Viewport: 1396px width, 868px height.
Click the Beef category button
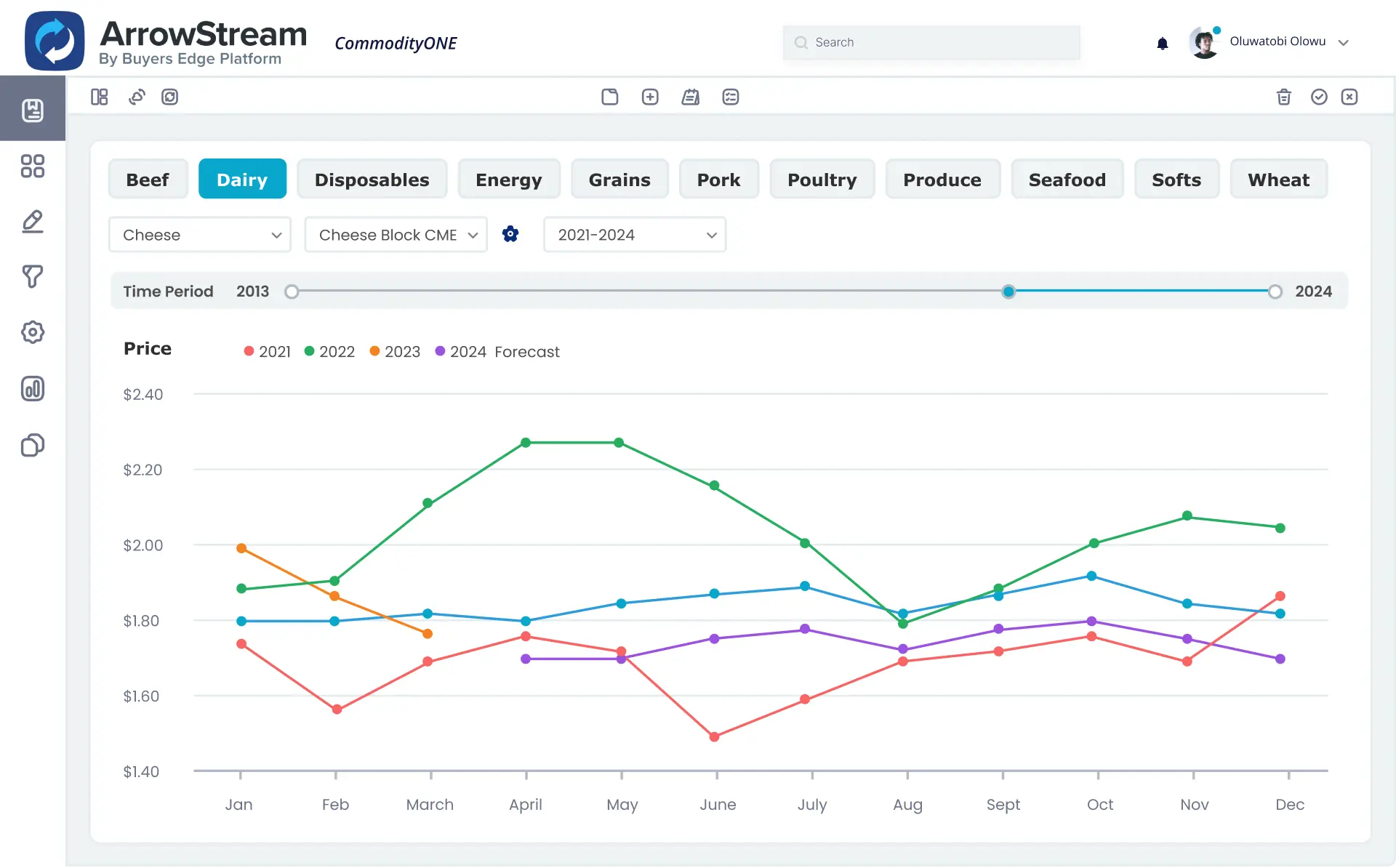(148, 180)
